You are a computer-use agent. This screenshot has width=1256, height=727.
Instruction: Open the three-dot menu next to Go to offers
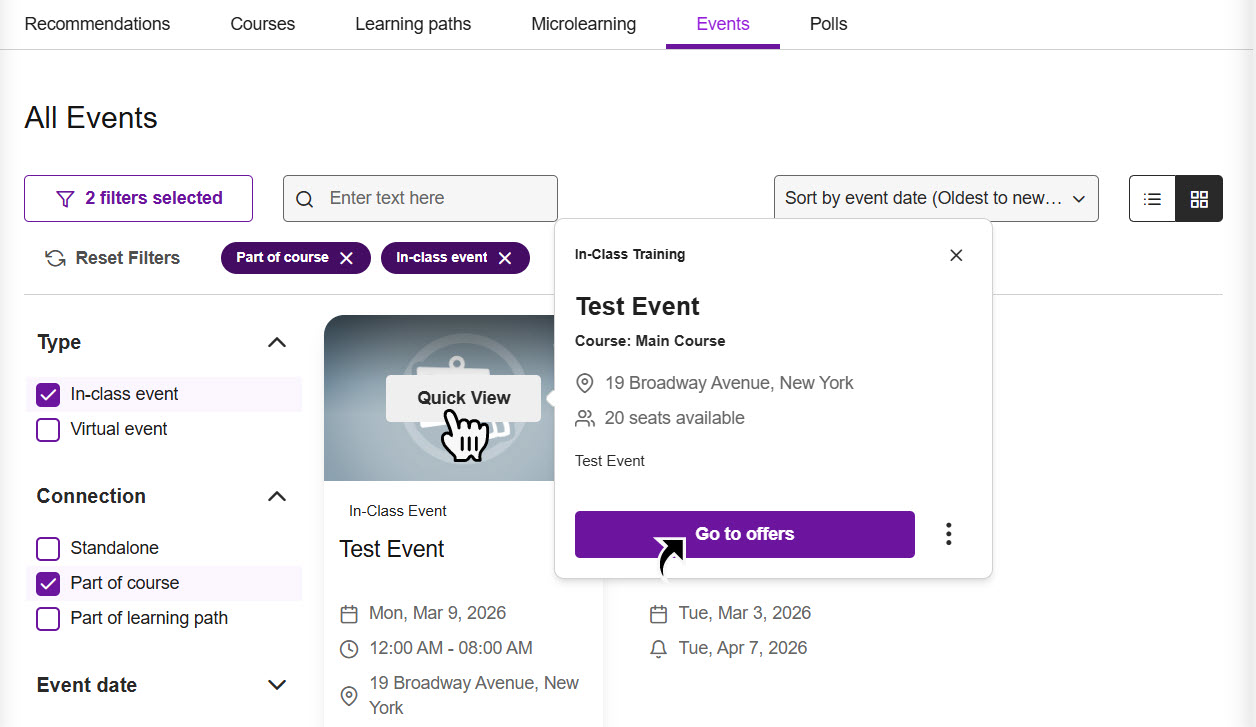tap(948, 534)
